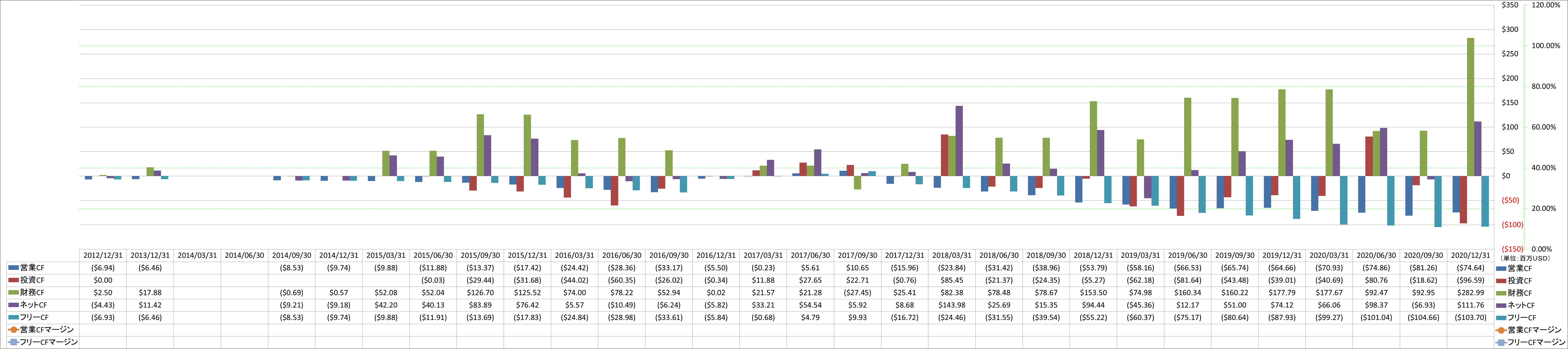
Task: Click the 財務CF row header in data table
Action: pos(43,292)
